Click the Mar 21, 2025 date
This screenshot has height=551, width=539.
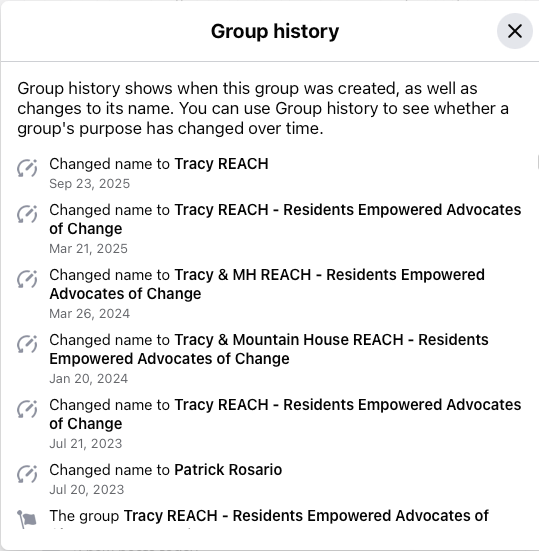(89, 248)
